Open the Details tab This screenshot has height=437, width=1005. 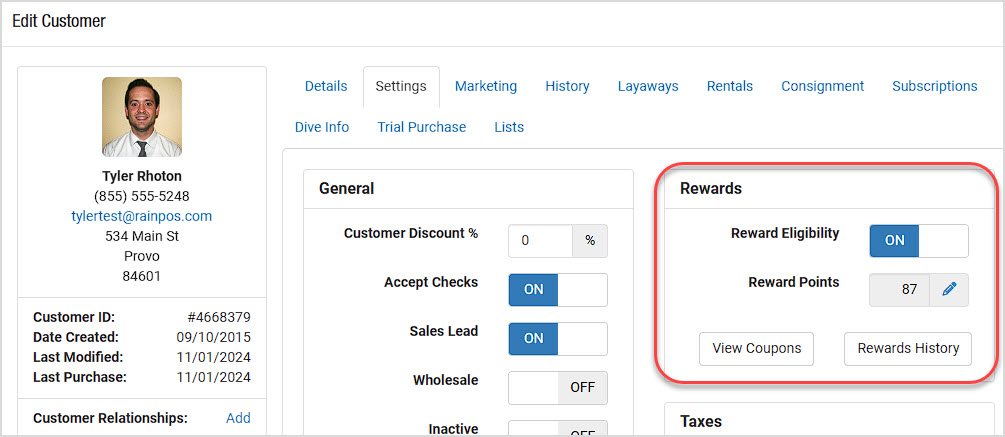(326, 86)
